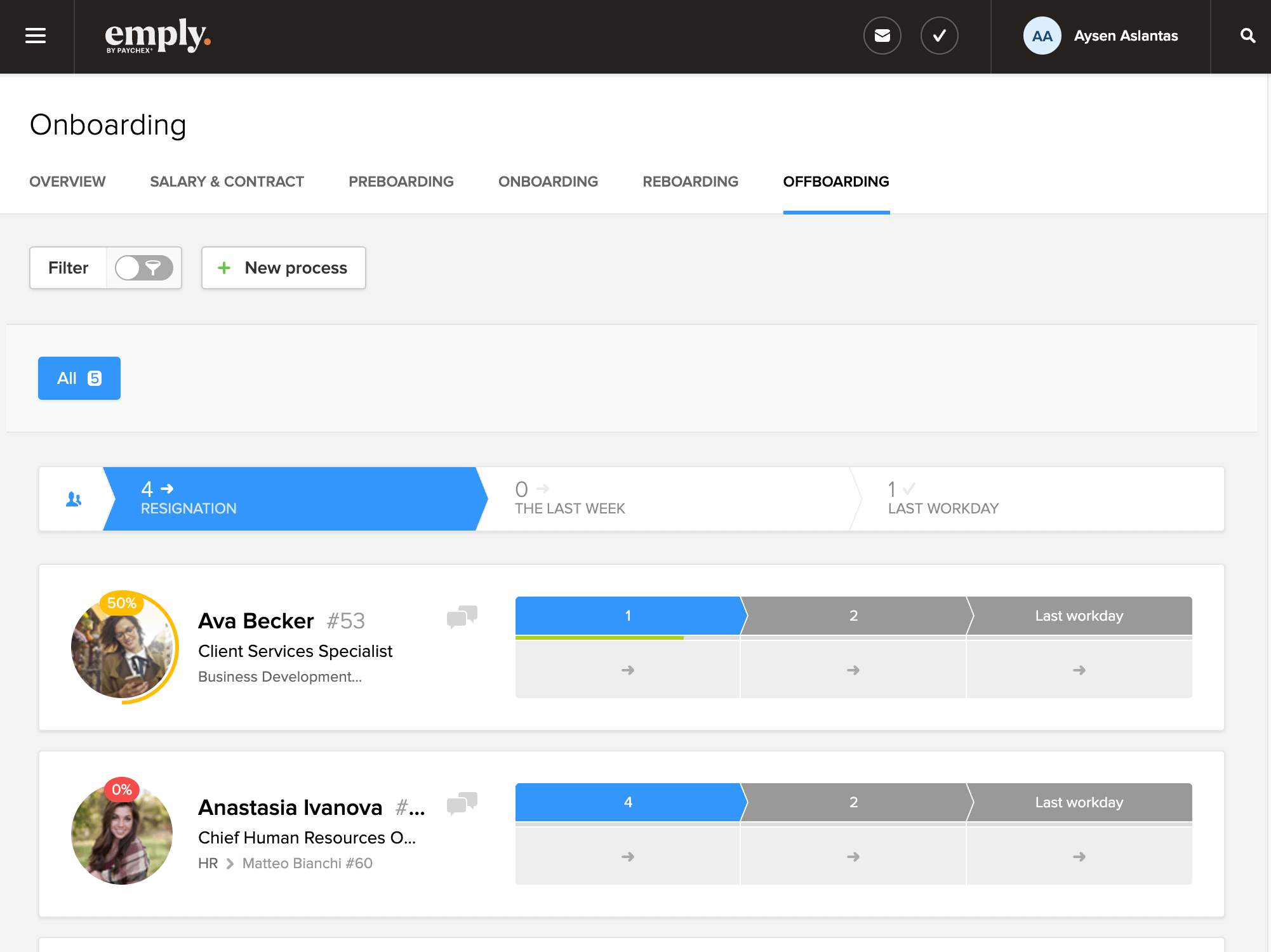Open the Salary & Contract tab
The height and width of the screenshot is (952, 1271).
point(227,182)
